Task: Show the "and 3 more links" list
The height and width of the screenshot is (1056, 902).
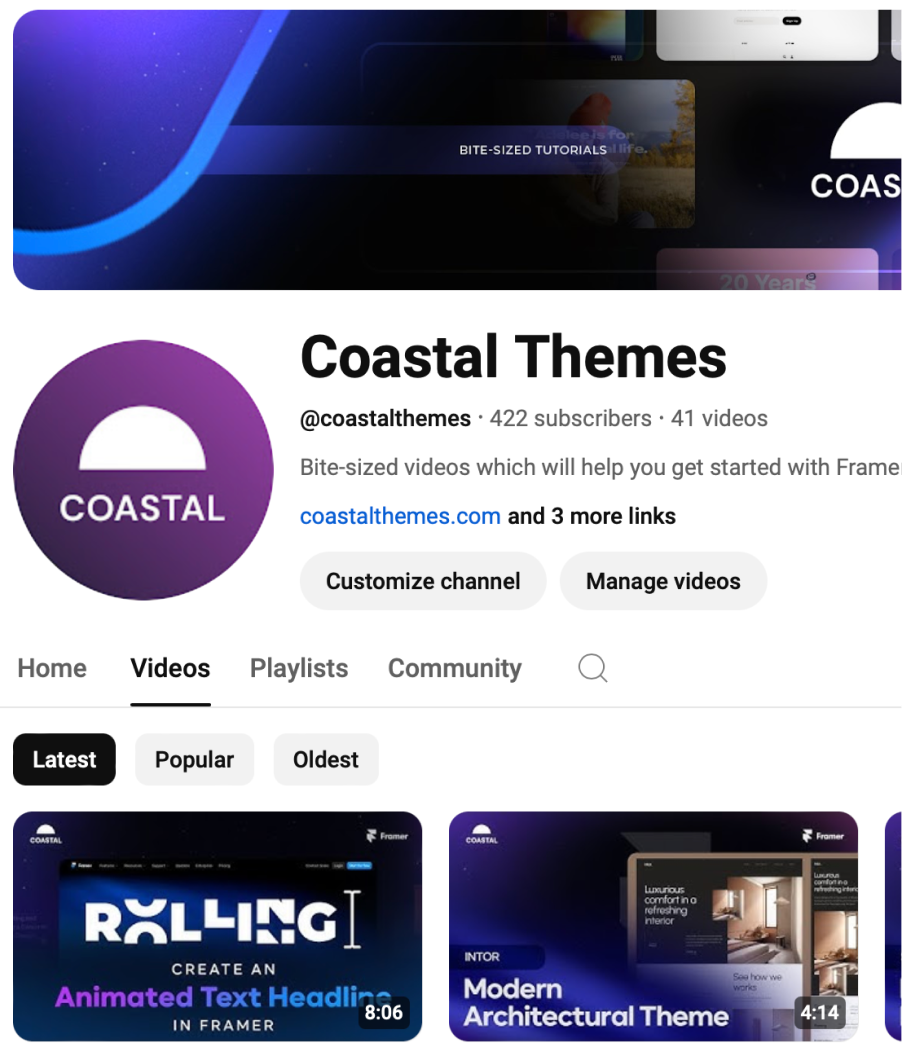Action: click(x=591, y=516)
